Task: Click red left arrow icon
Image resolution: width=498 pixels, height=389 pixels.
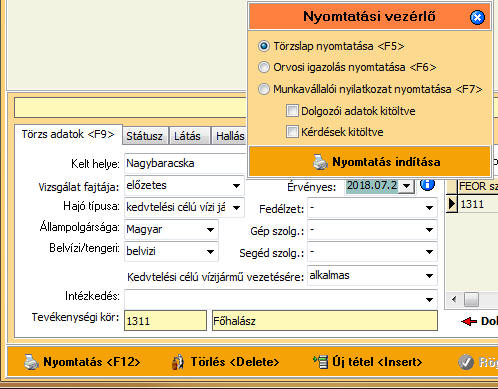Action: coord(469,321)
